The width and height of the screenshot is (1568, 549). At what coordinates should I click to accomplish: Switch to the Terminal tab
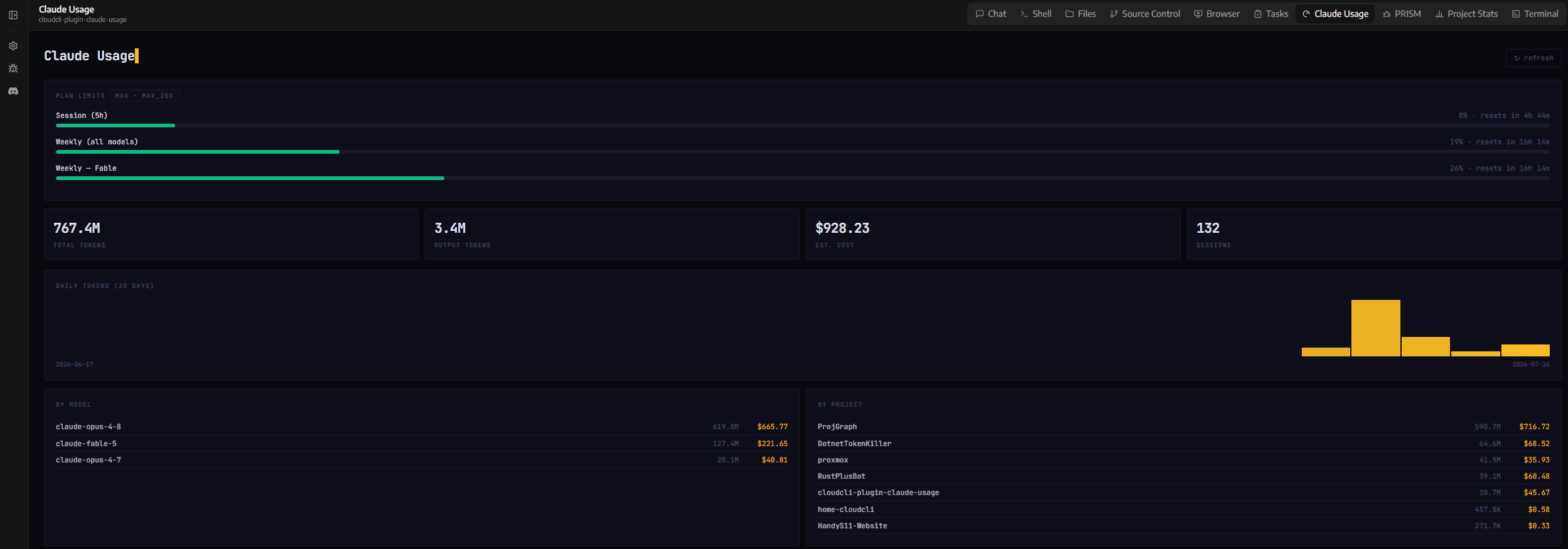tap(1535, 14)
